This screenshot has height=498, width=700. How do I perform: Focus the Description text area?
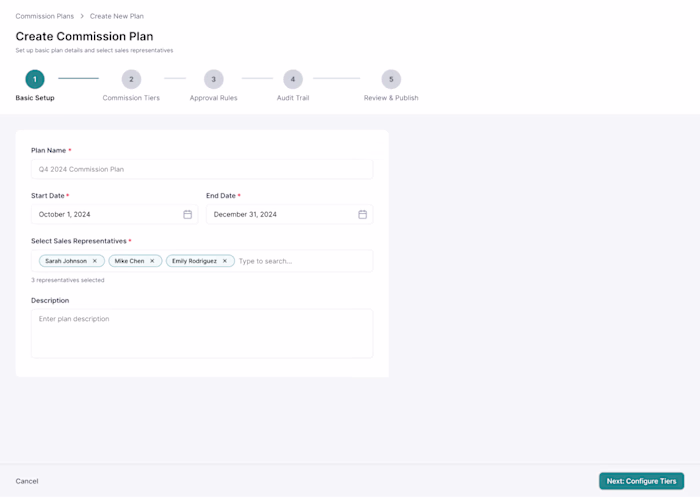pyautogui.click(x=202, y=333)
